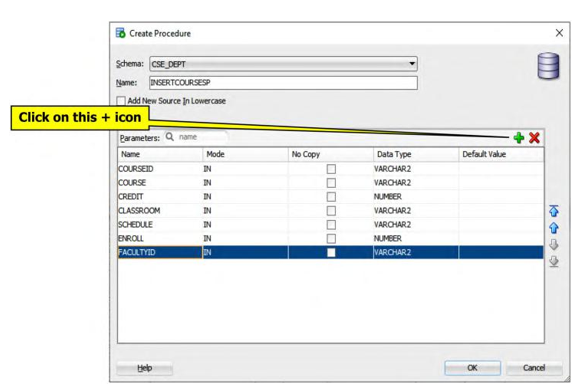Viewport: 583px width, 389px height.
Task: Click the IN mode cell for ENROLL
Action: pos(245,238)
